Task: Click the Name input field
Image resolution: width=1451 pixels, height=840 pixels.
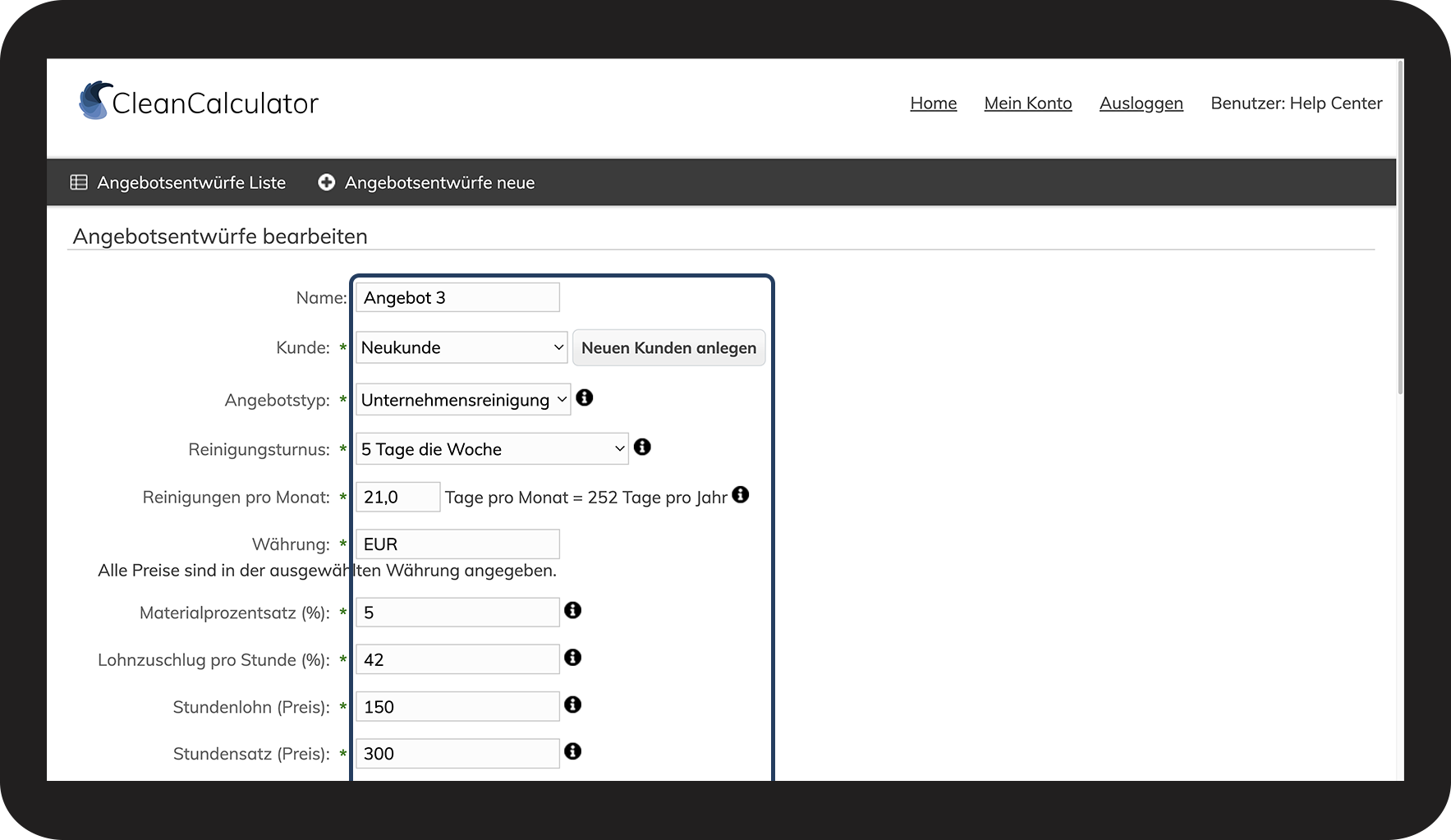Action: pos(457,297)
